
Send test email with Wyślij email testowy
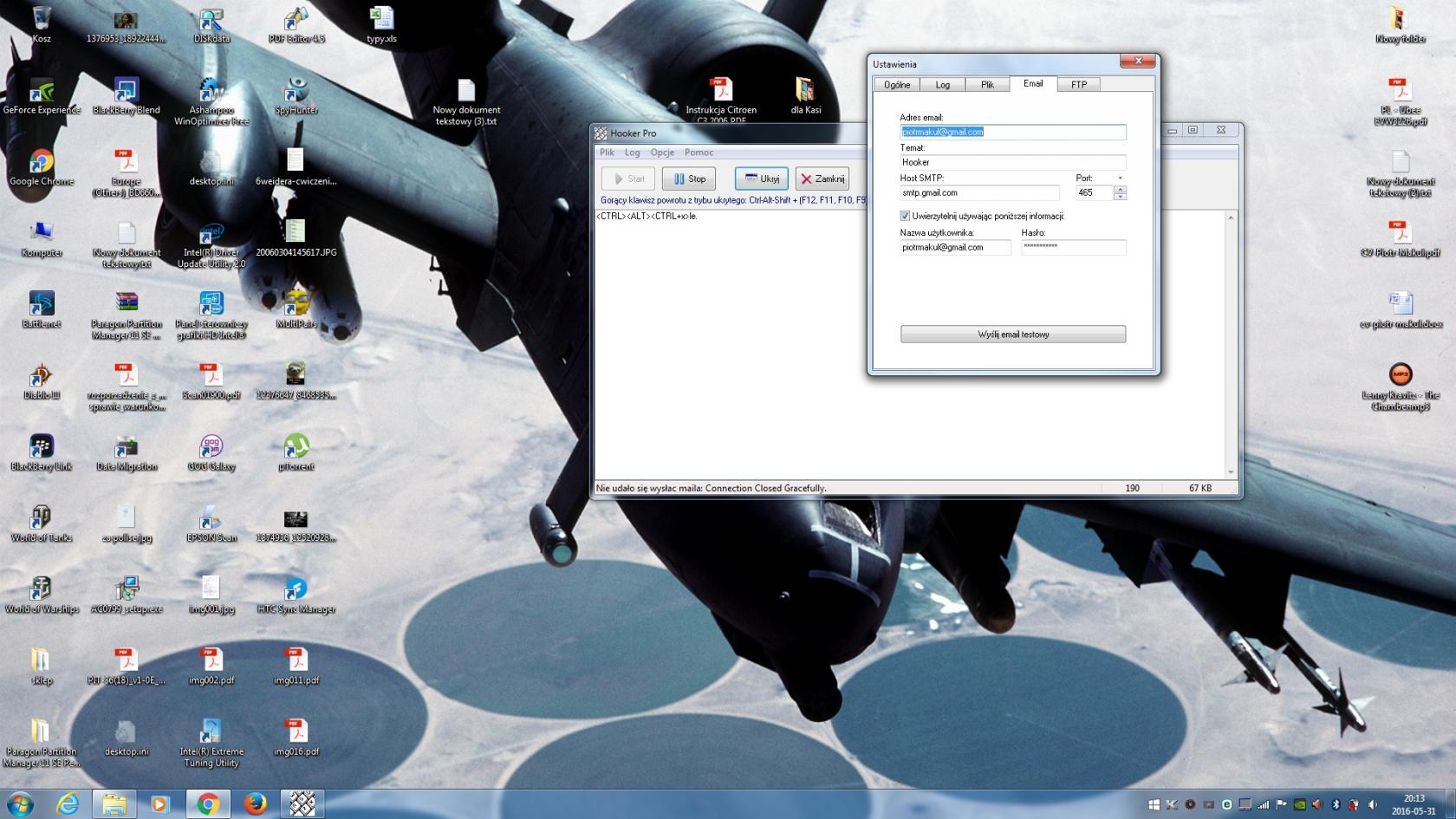(1013, 335)
